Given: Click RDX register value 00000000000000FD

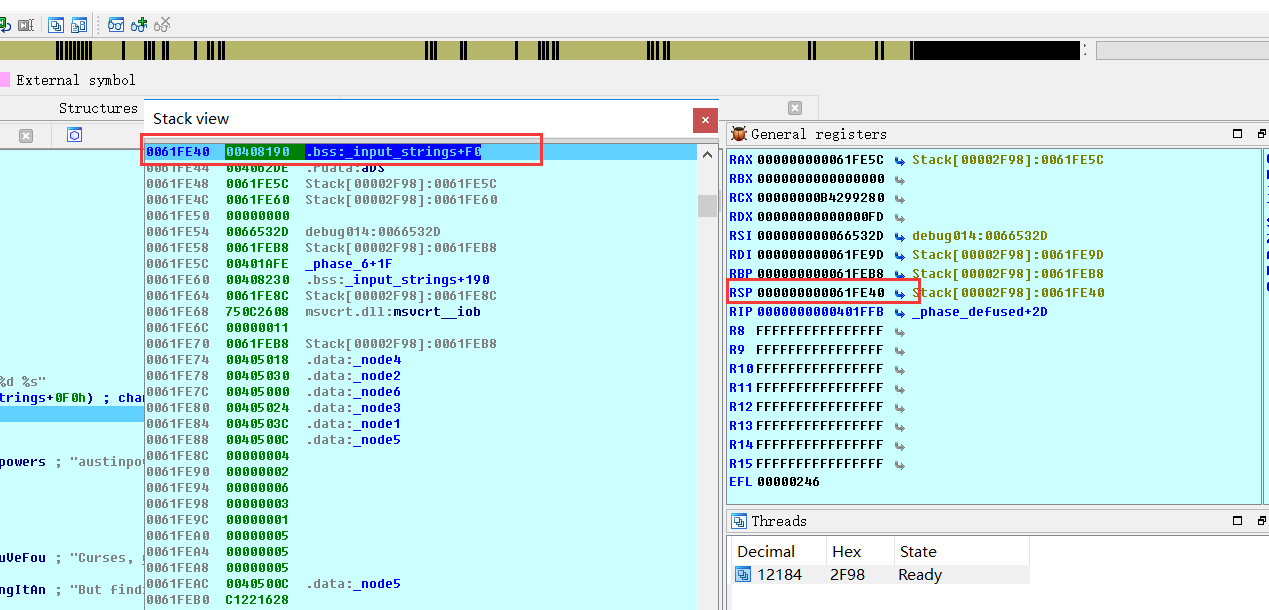Looking at the screenshot, I should (x=820, y=217).
